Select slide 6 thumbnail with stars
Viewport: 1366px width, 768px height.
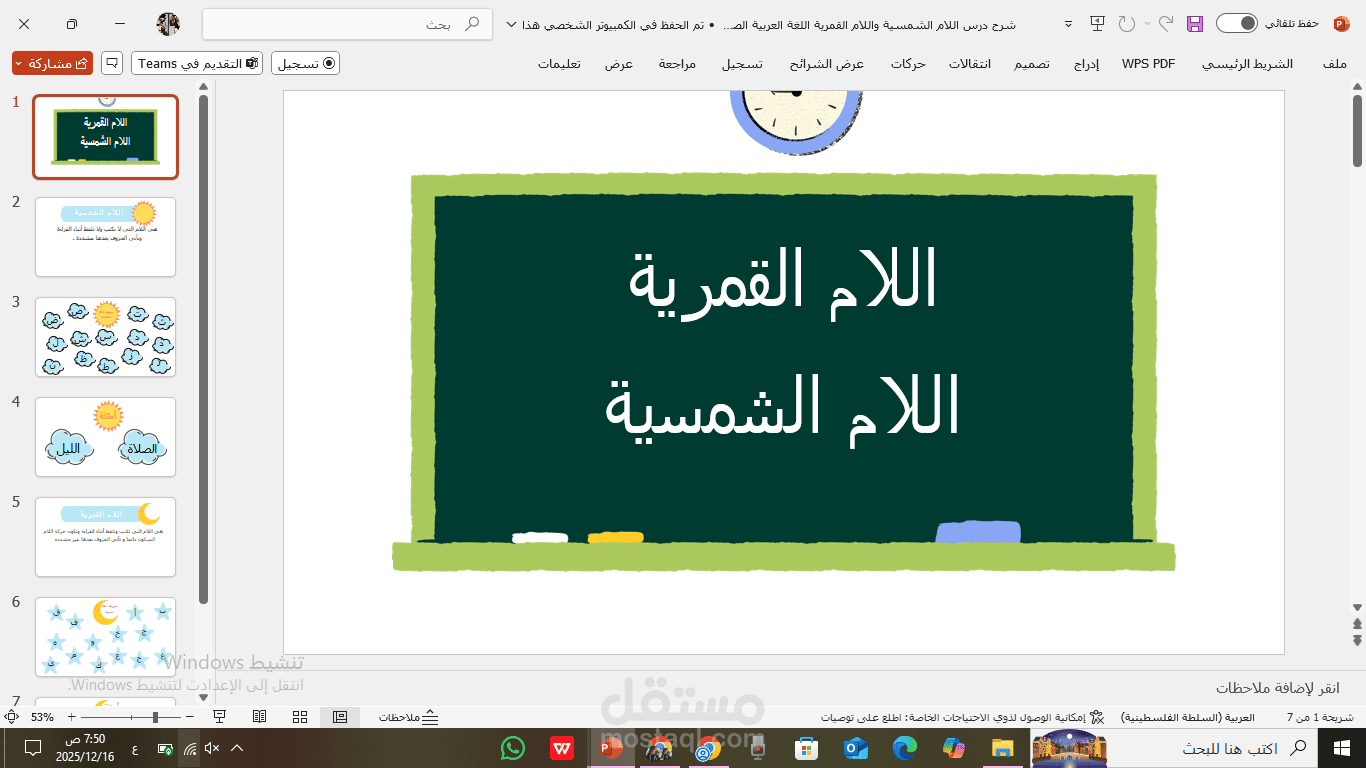click(105, 637)
